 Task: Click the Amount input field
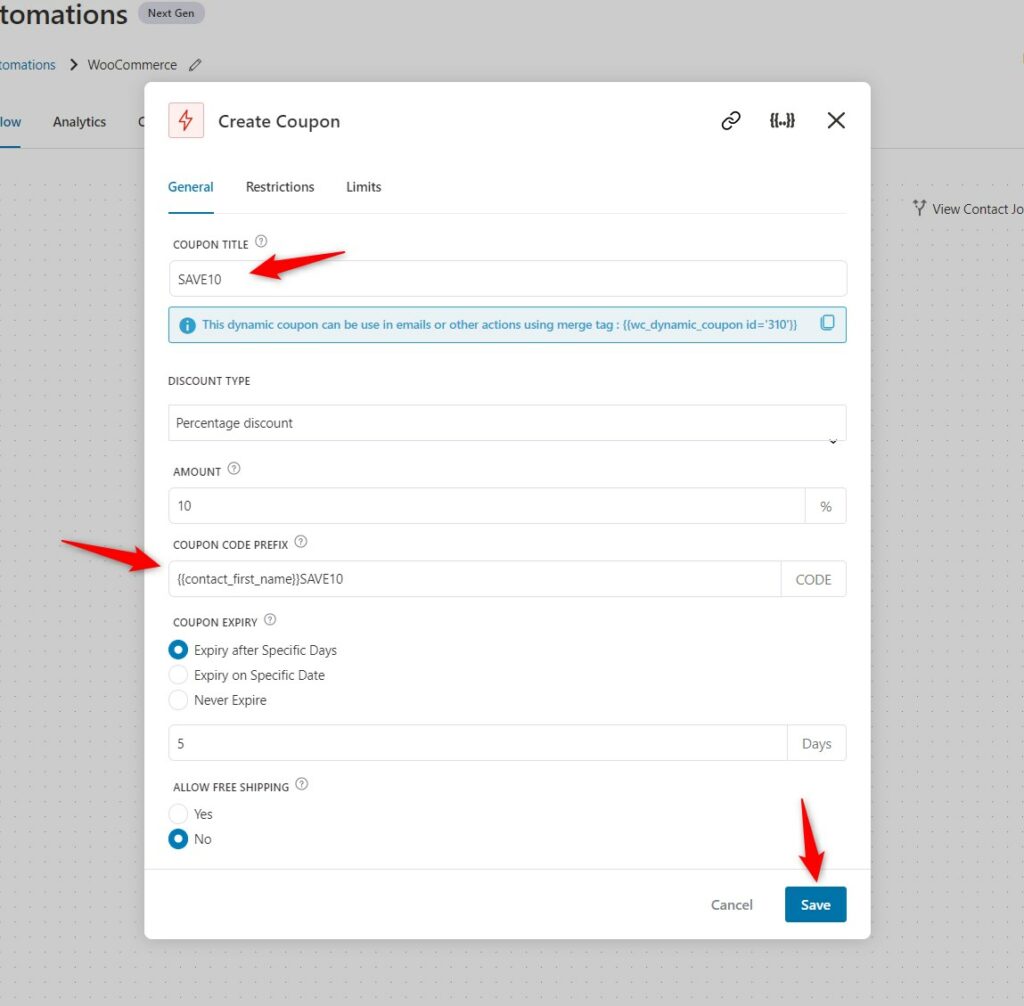pyautogui.click(x=487, y=506)
